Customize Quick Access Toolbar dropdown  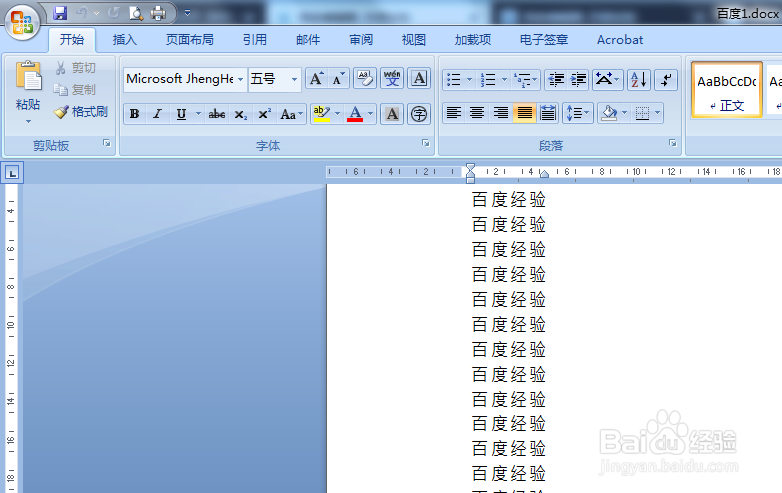point(188,13)
